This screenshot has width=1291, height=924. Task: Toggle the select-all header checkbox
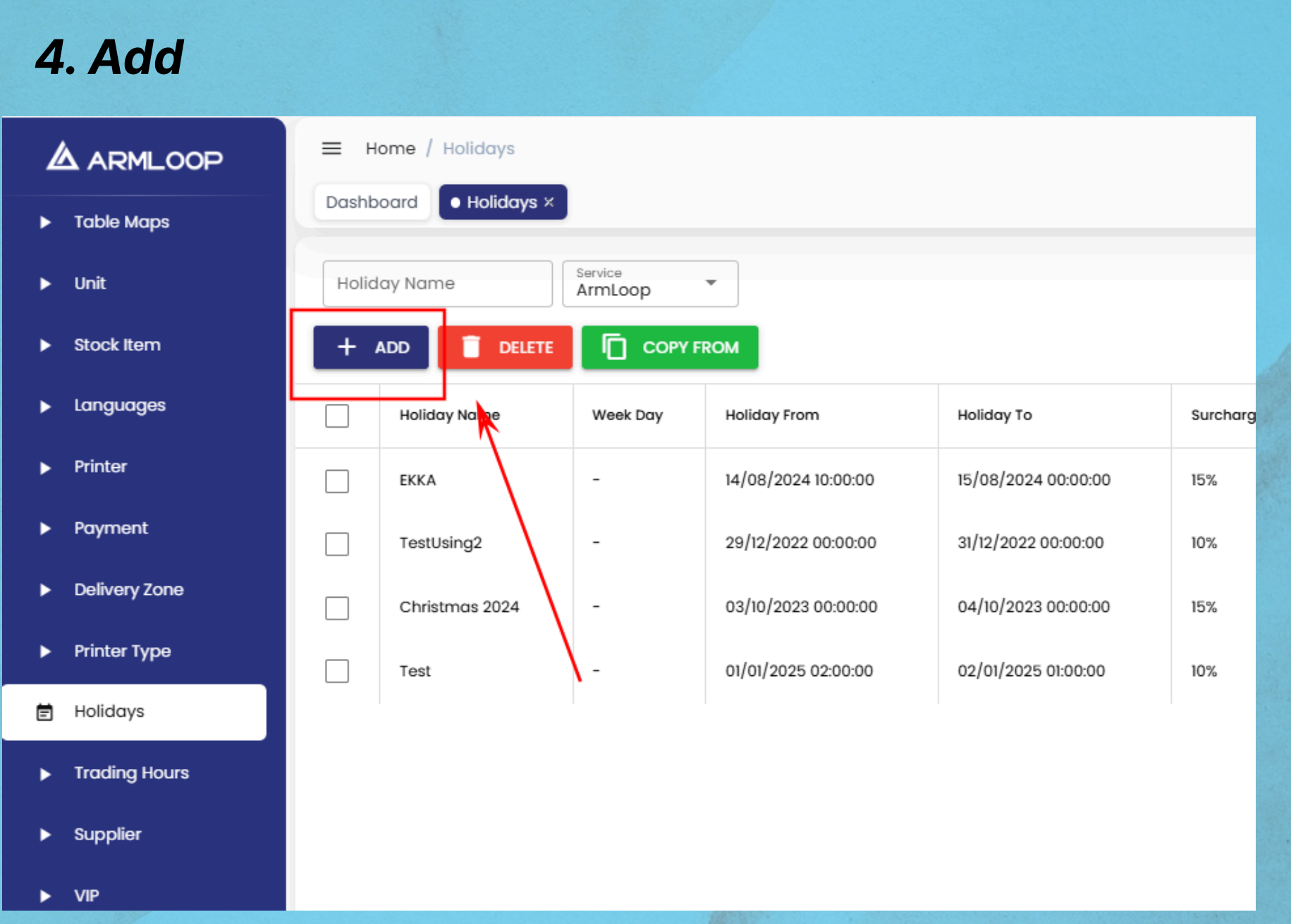pyautogui.click(x=337, y=416)
